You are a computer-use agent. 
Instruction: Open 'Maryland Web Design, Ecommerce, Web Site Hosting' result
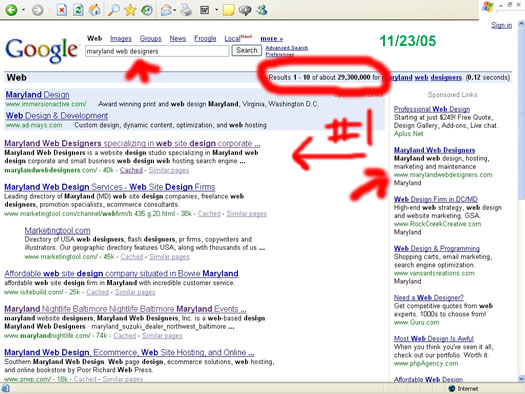pyautogui.click(x=129, y=352)
